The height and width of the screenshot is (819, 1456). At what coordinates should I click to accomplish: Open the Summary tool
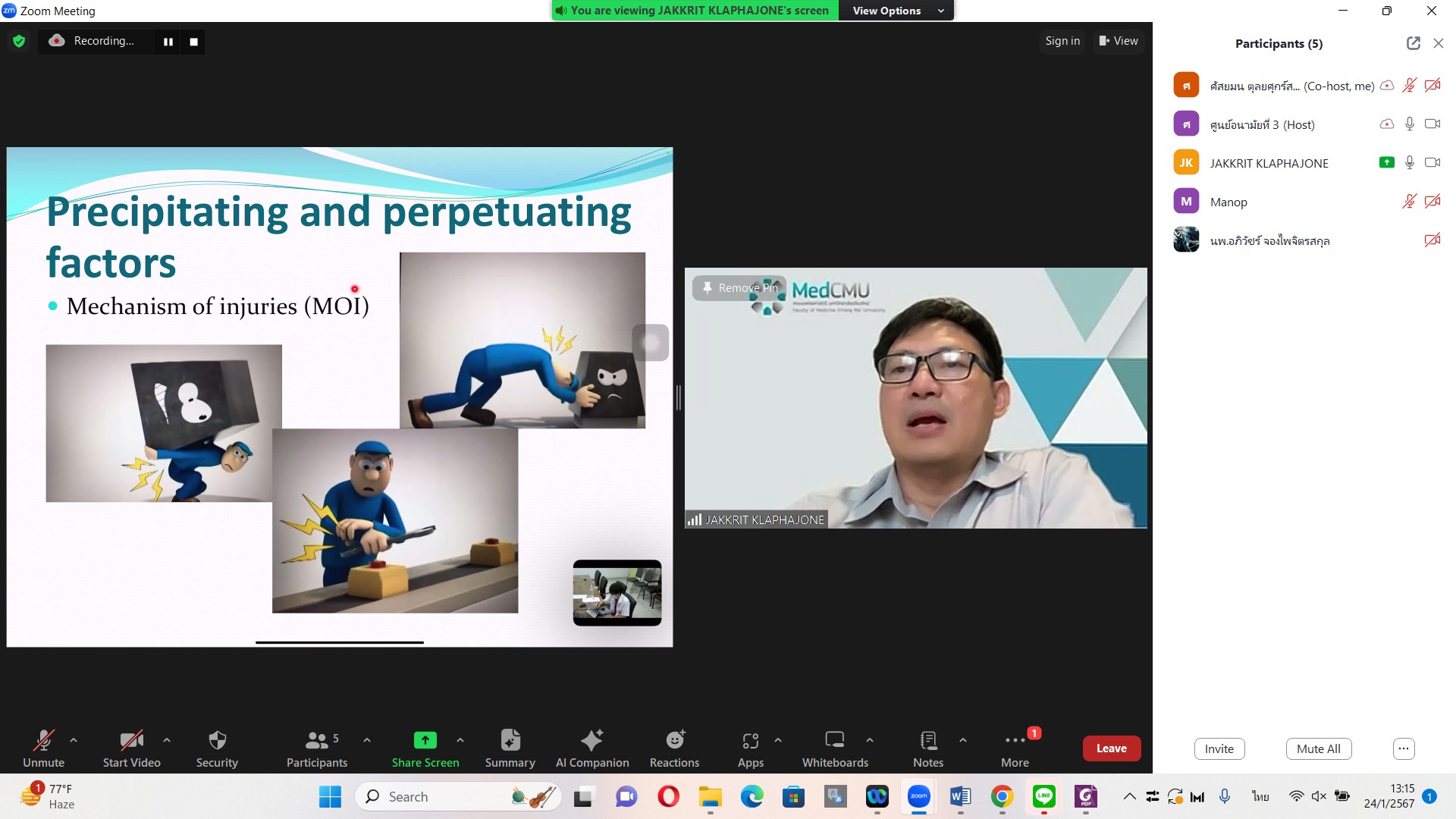coord(510,748)
